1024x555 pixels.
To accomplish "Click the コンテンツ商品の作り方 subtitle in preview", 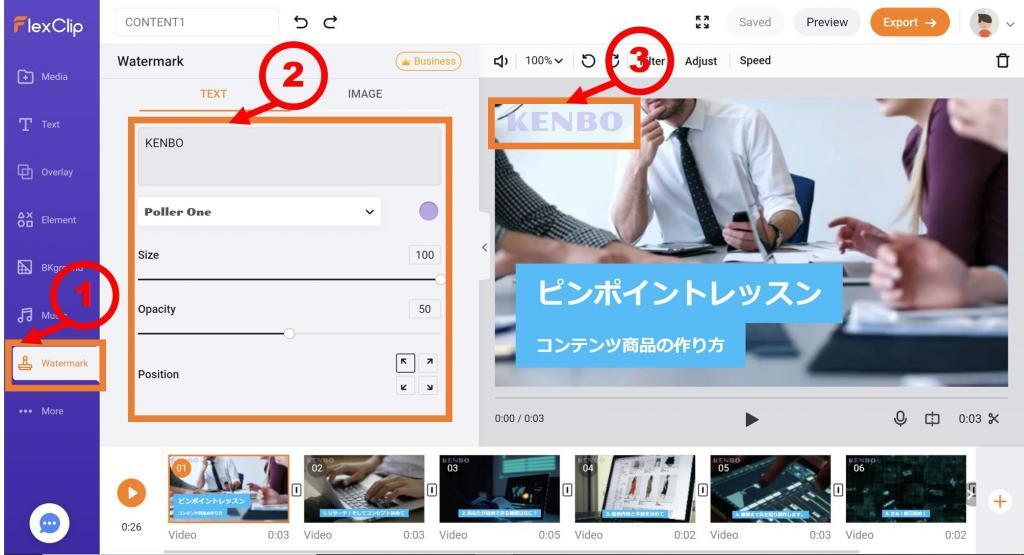I will pos(630,345).
